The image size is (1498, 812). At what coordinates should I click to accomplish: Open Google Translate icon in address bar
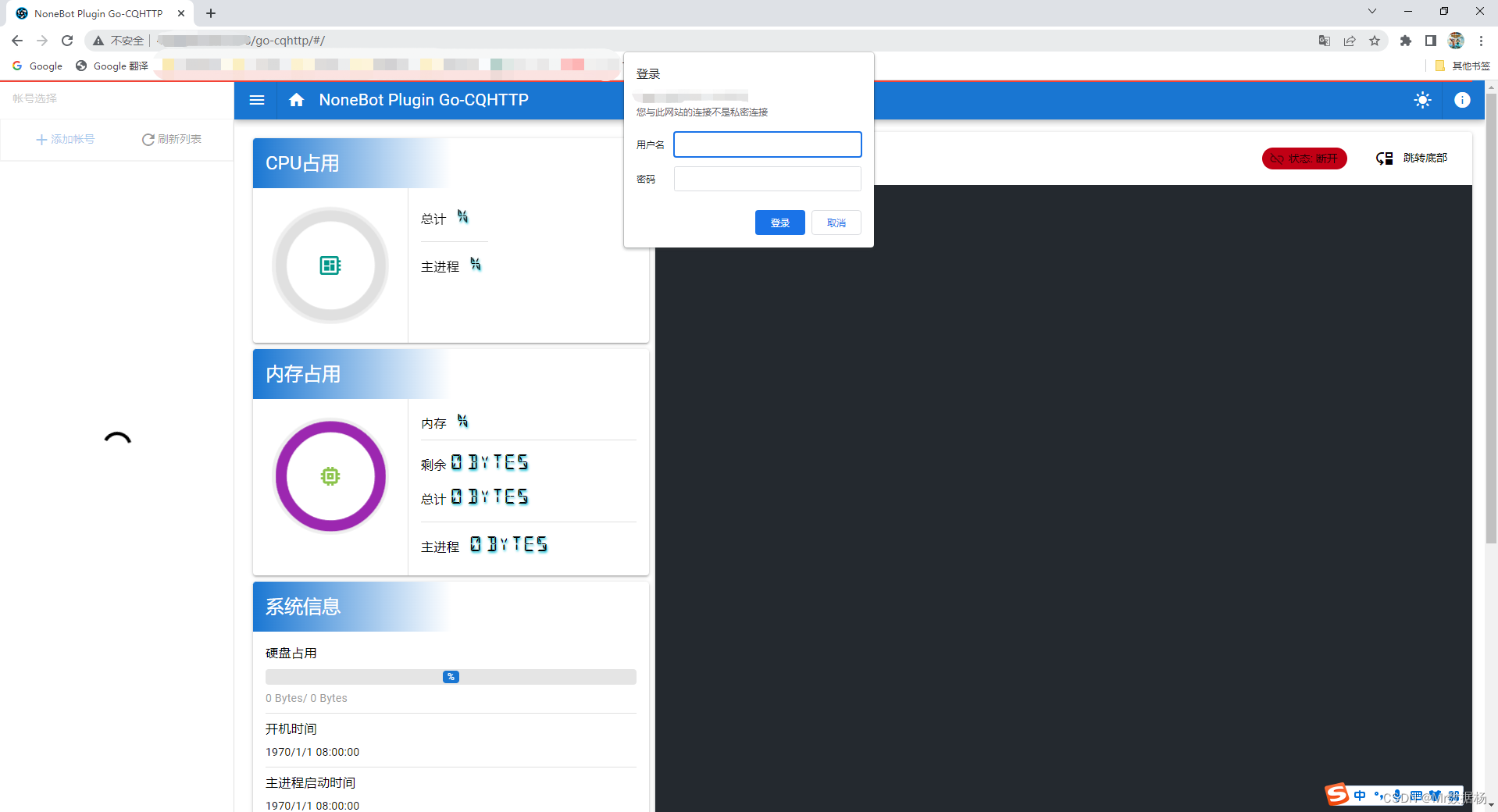[1324, 41]
